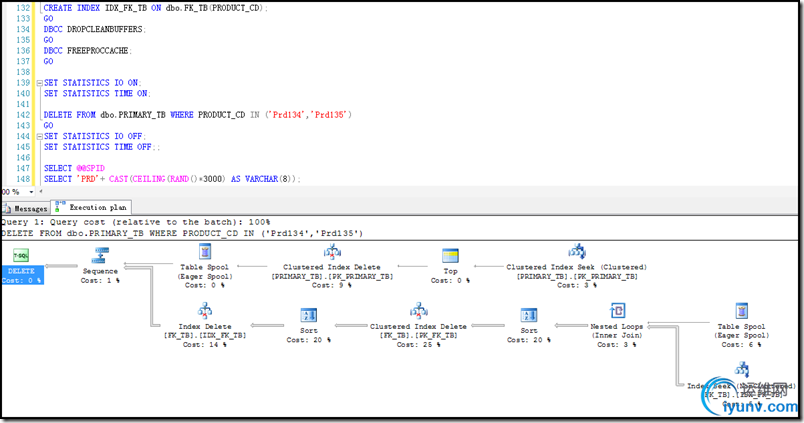Click the Clustered Index Seek icon
Image resolution: width=804 pixels, height=423 pixels.
pyautogui.click(x=577, y=252)
